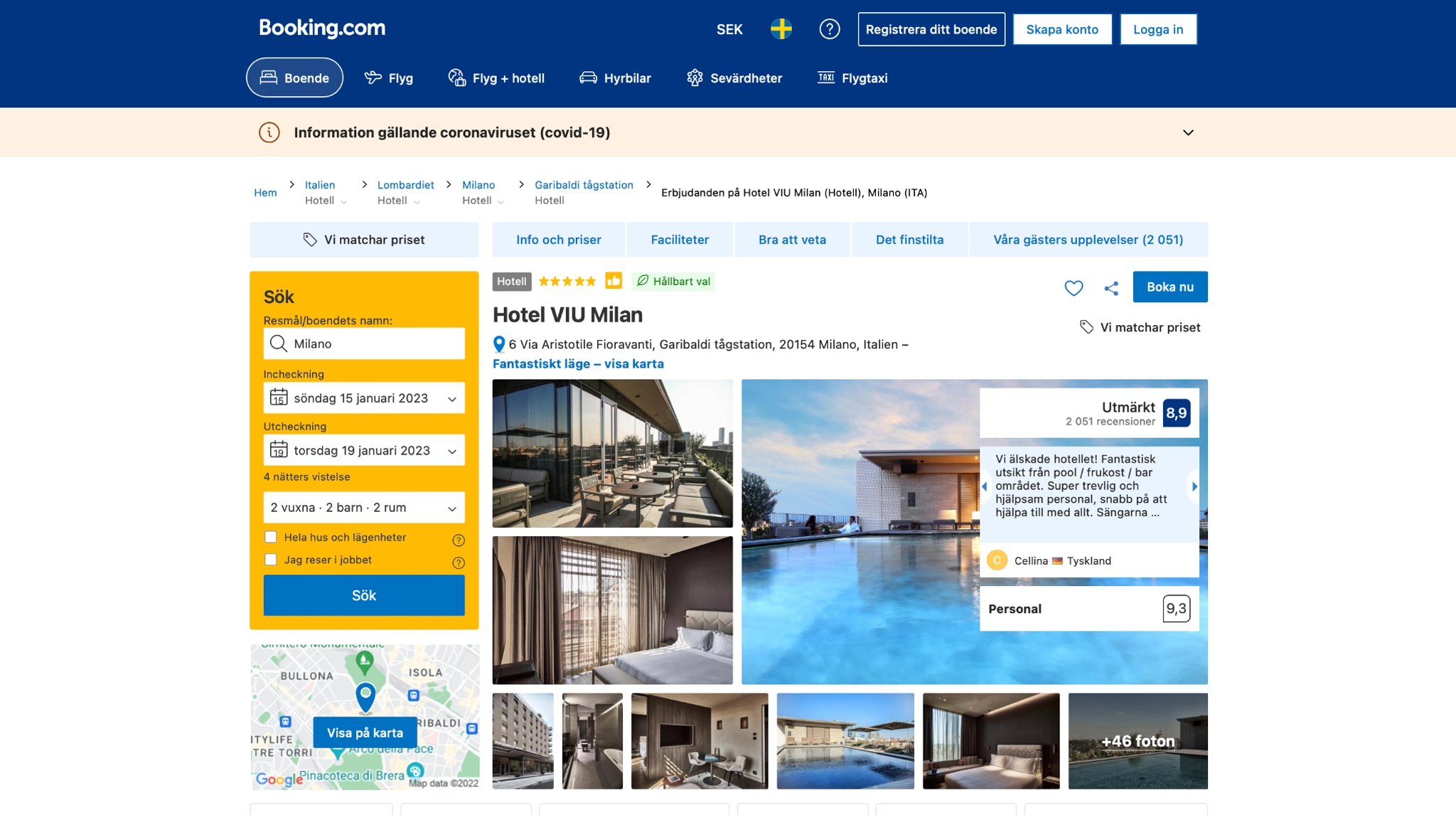Open the rooftop pool thumbnail in bottom row
Viewport: 1456px width, 815px height.
point(845,741)
